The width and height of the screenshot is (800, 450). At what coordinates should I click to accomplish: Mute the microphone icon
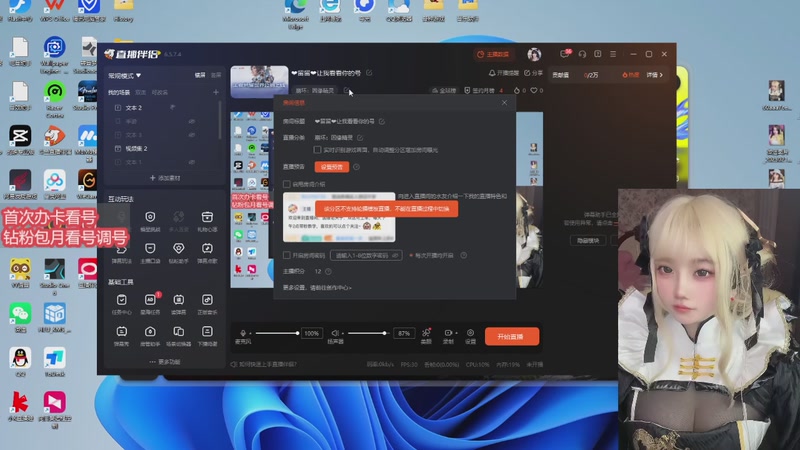[243, 333]
